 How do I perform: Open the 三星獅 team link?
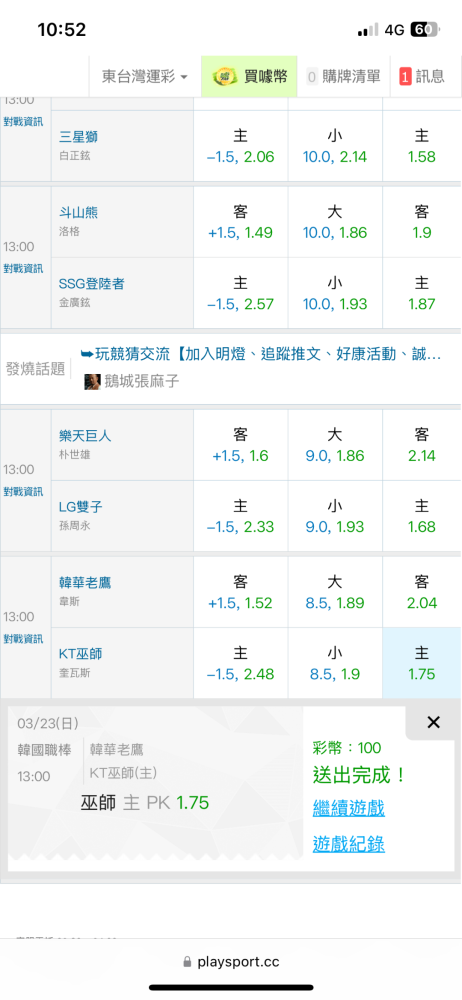tap(78, 136)
